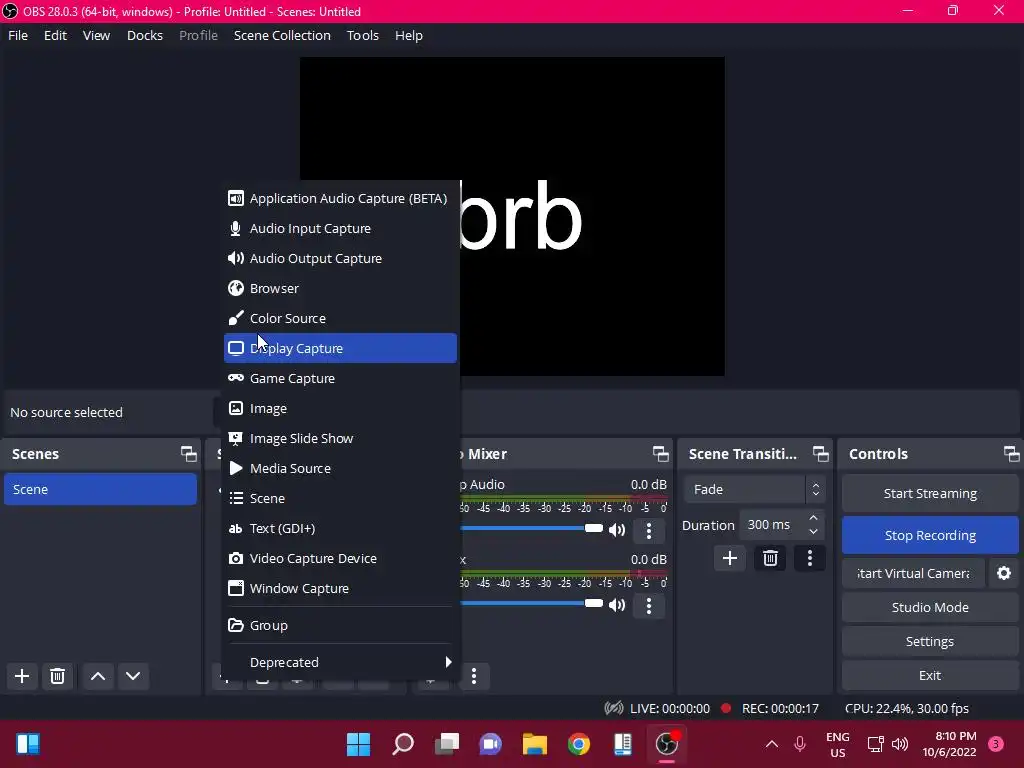Open the Help menu
The width and height of the screenshot is (1024, 768).
[409, 35]
